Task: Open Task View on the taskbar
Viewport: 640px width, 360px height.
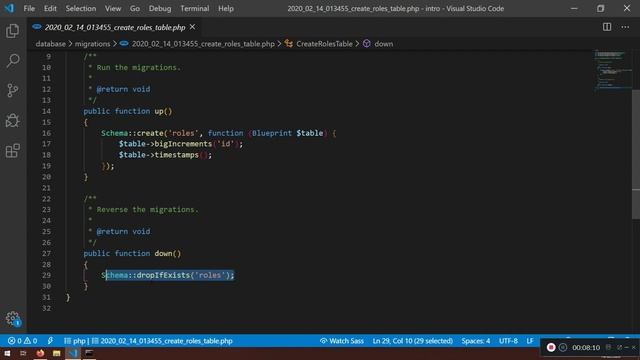Action: [x=23, y=353]
